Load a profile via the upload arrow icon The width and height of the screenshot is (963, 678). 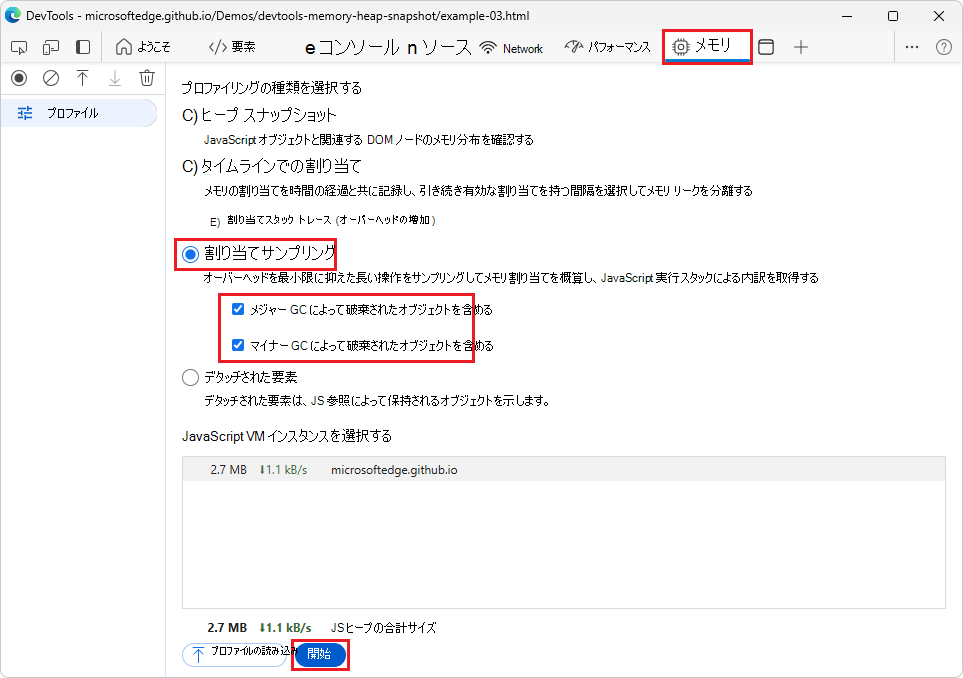[83, 78]
